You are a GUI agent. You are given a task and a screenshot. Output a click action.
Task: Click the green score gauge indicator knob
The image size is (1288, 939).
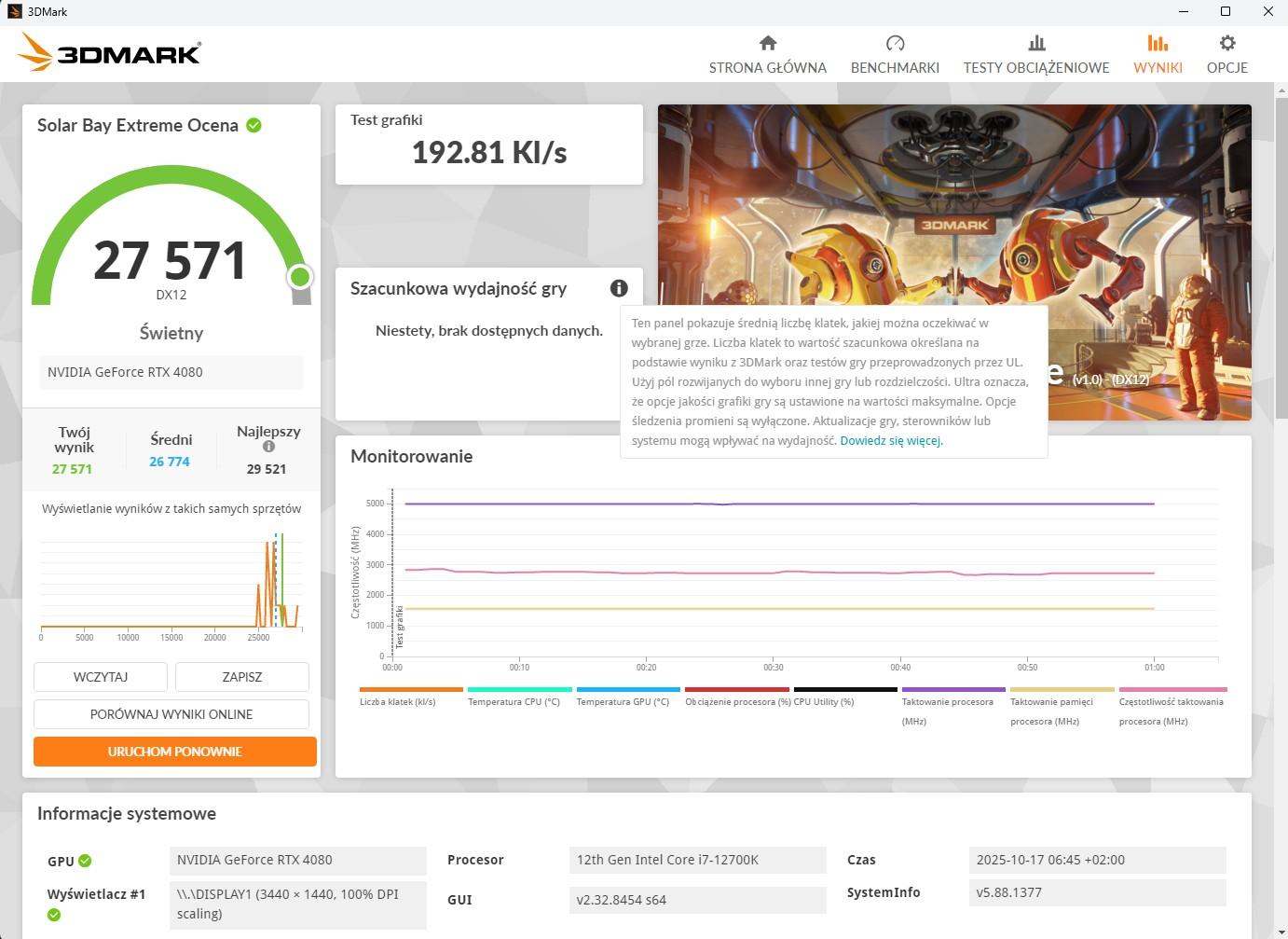coord(300,277)
